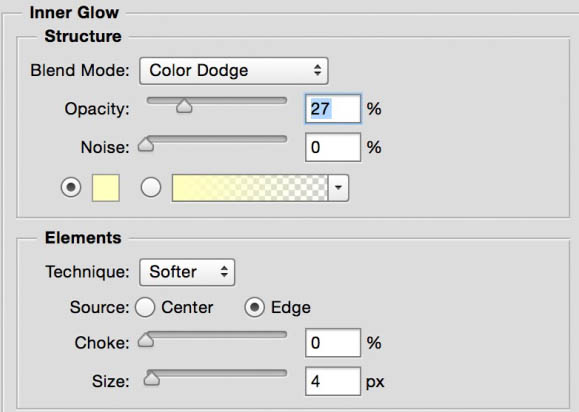Screen dimensions: 579x412
Task: Open the pale yellow glow color swatch
Action: click(106, 188)
